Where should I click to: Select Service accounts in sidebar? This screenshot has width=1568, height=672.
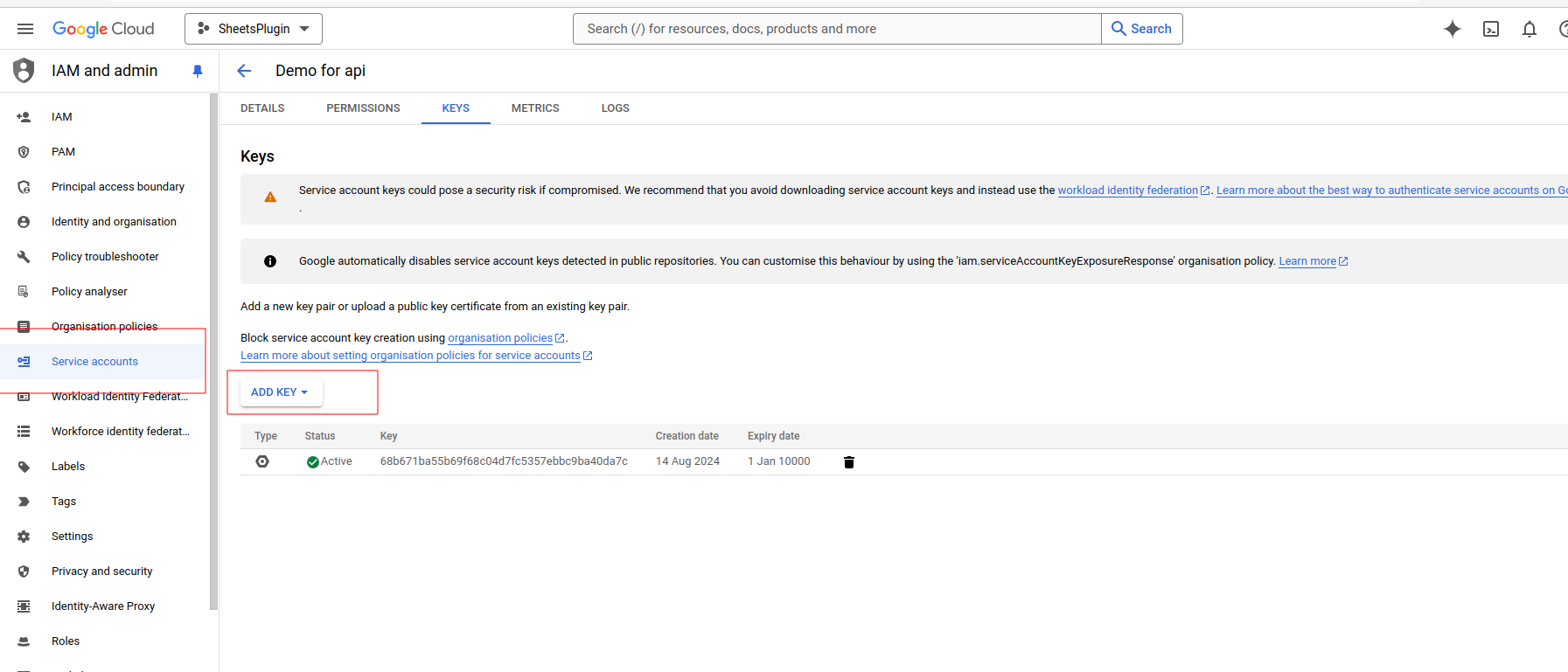tap(94, 362)
